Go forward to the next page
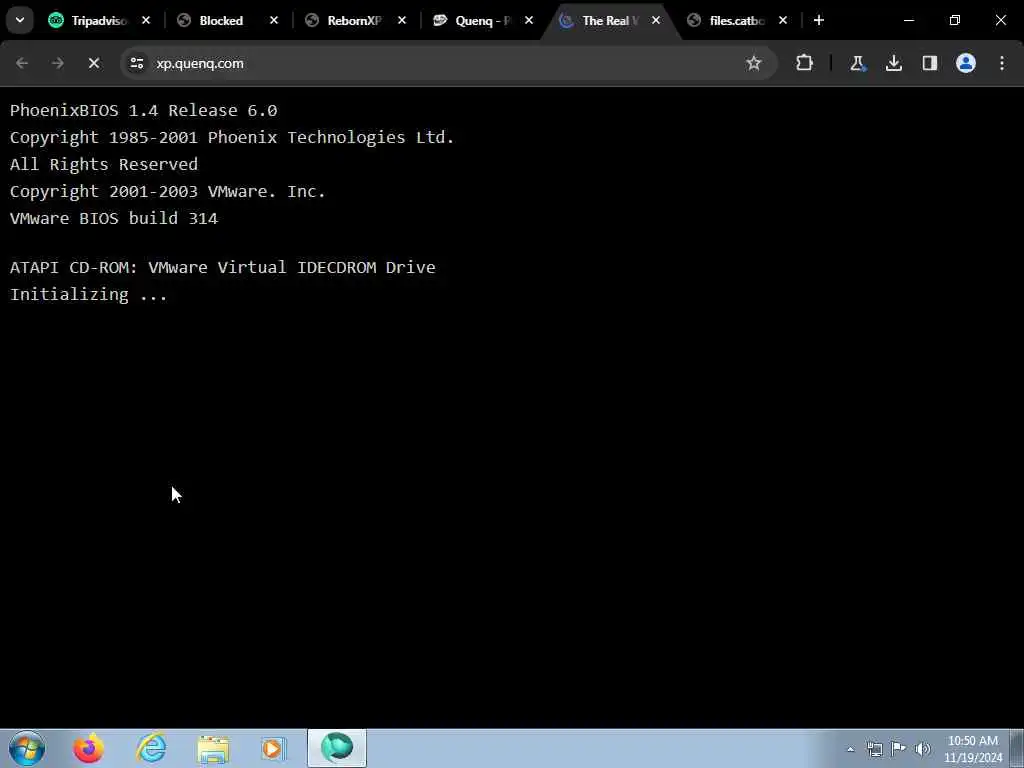Viewport: 1024px width, 768px height. pyautogui.click(x=57, y=63)
